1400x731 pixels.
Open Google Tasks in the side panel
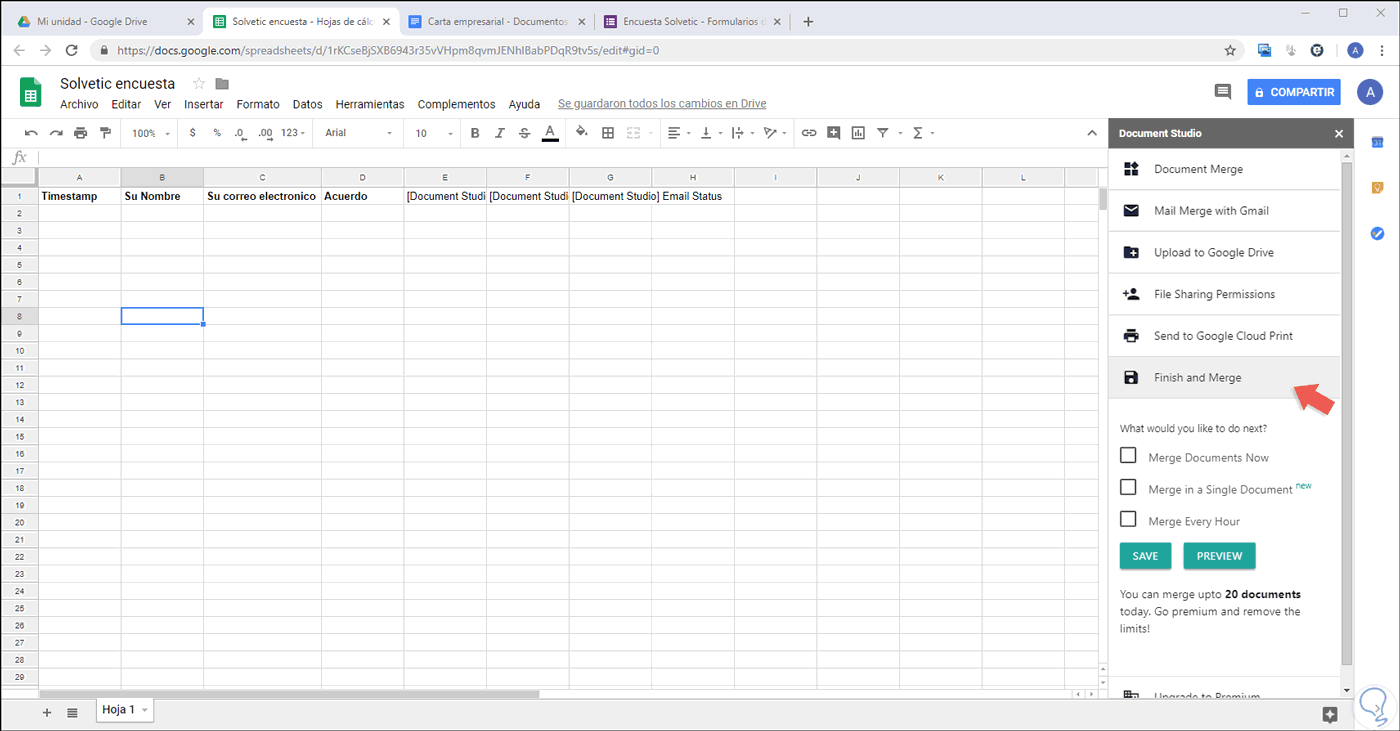pyautogui.click(x=1377, y=233)
